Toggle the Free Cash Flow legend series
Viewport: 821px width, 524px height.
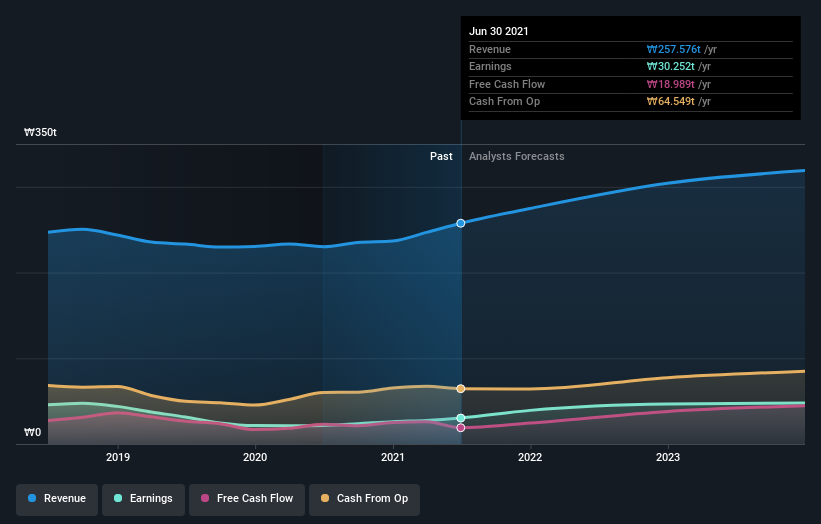pos(247,499)
